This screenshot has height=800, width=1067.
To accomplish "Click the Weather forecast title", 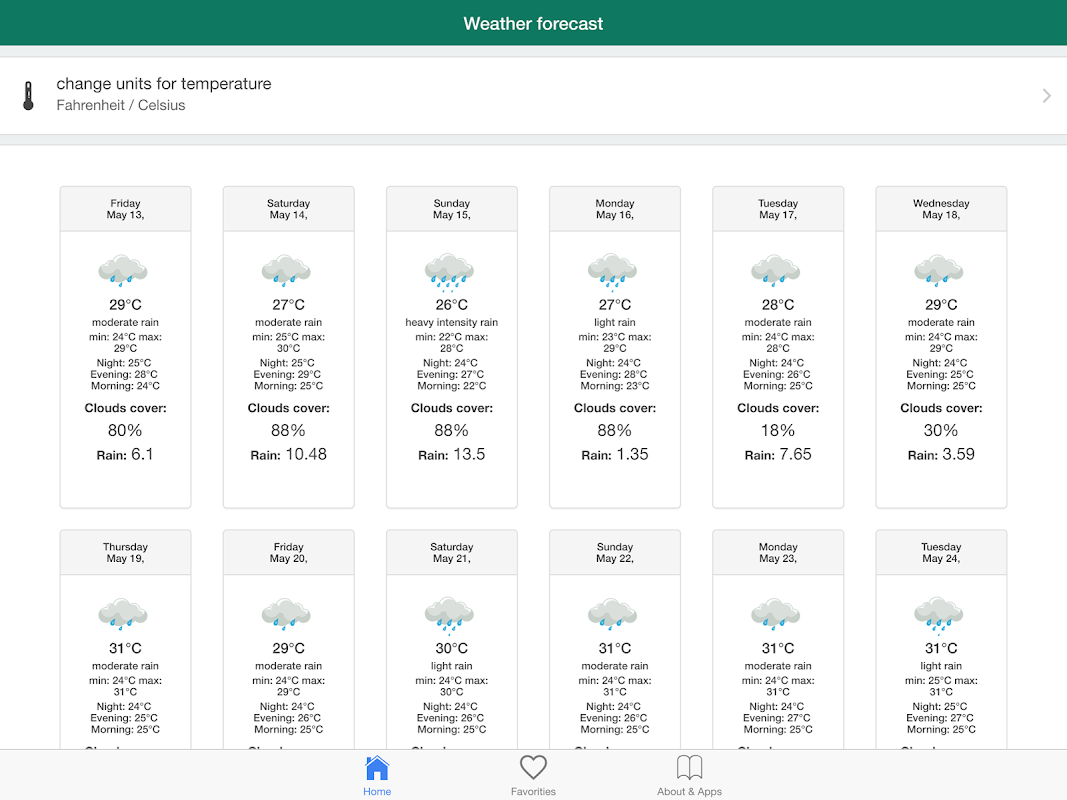I will [534, 24].
